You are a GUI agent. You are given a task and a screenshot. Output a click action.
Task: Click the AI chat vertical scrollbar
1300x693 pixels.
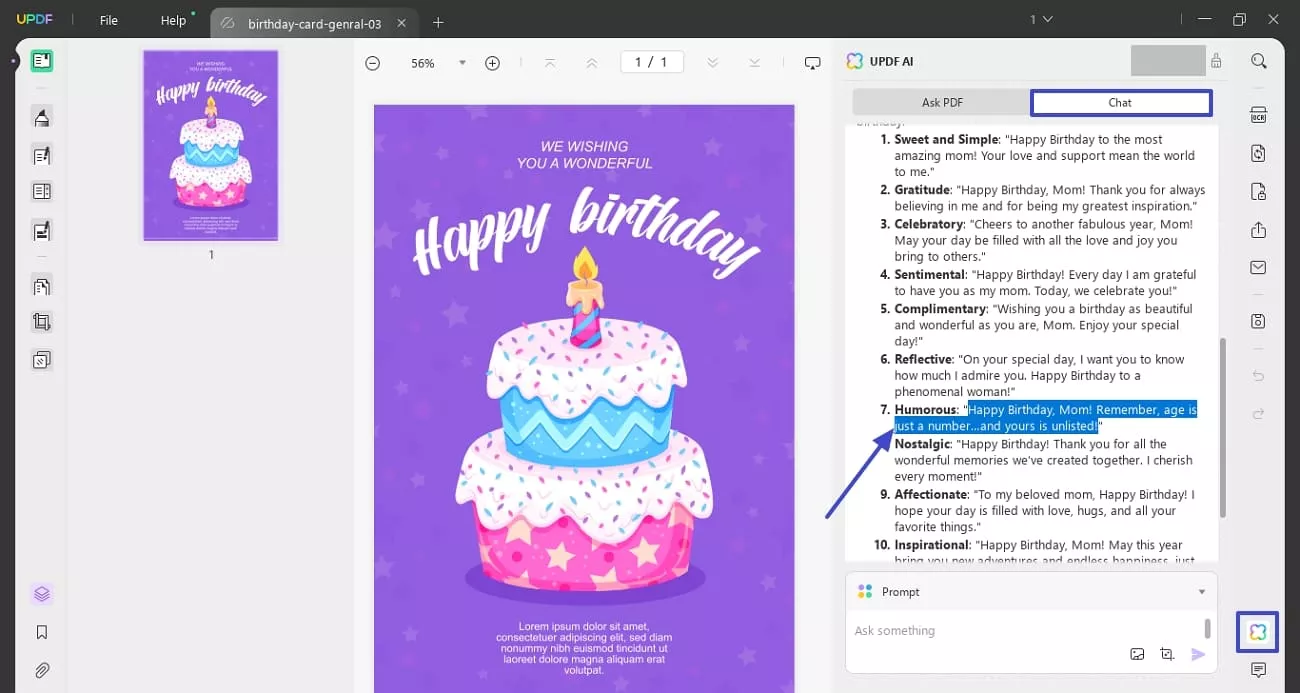tap(1221, 427)
